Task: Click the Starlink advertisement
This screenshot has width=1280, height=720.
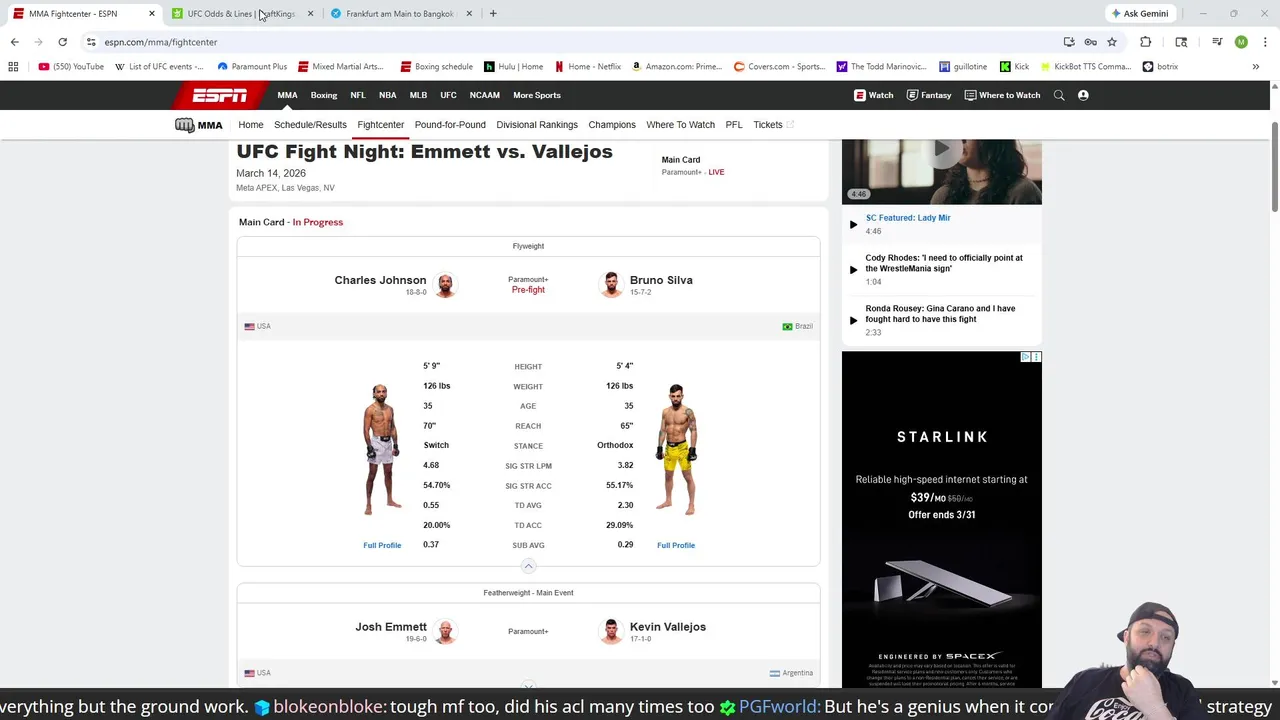Action: coord(941,519)
